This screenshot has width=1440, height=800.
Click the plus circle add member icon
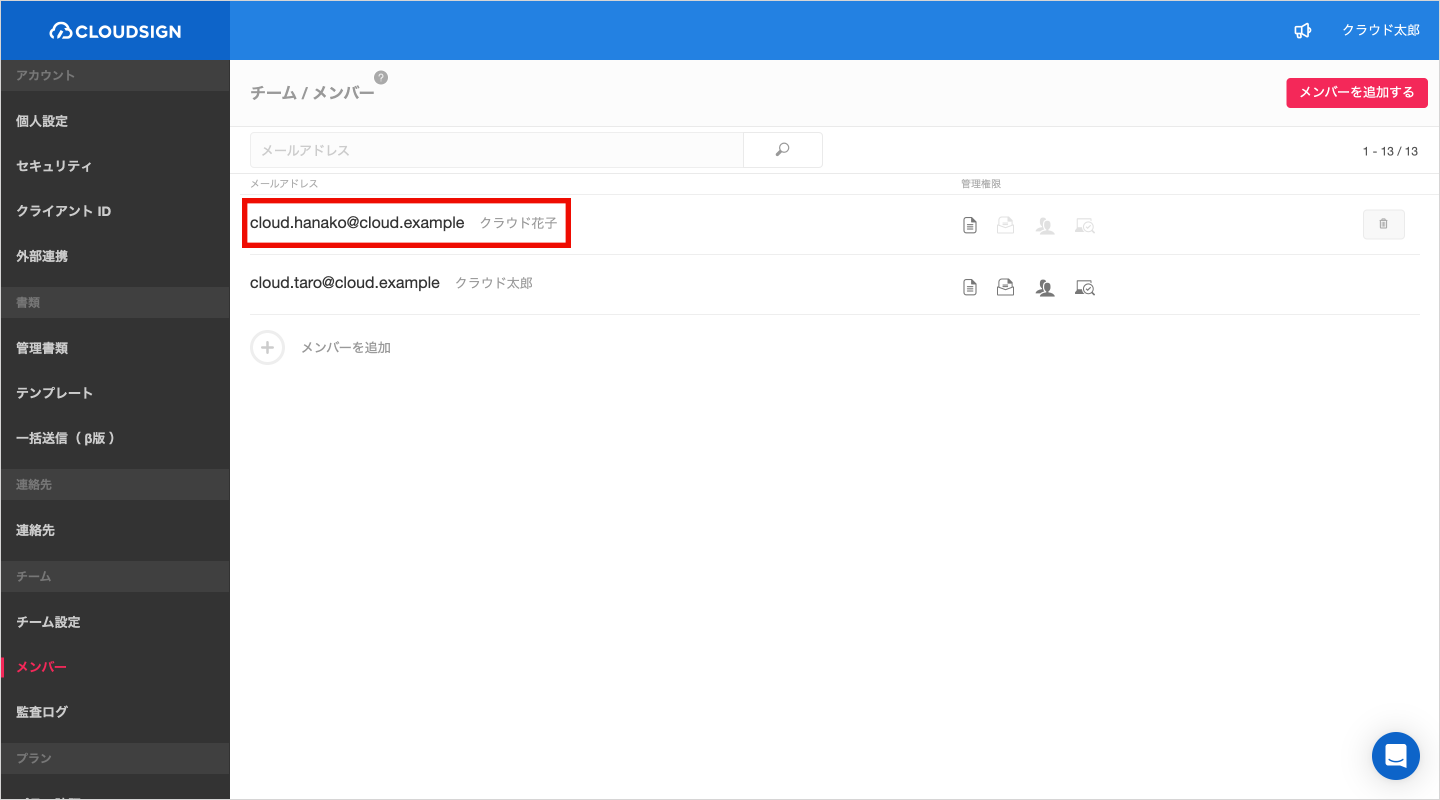click(267, 347)
